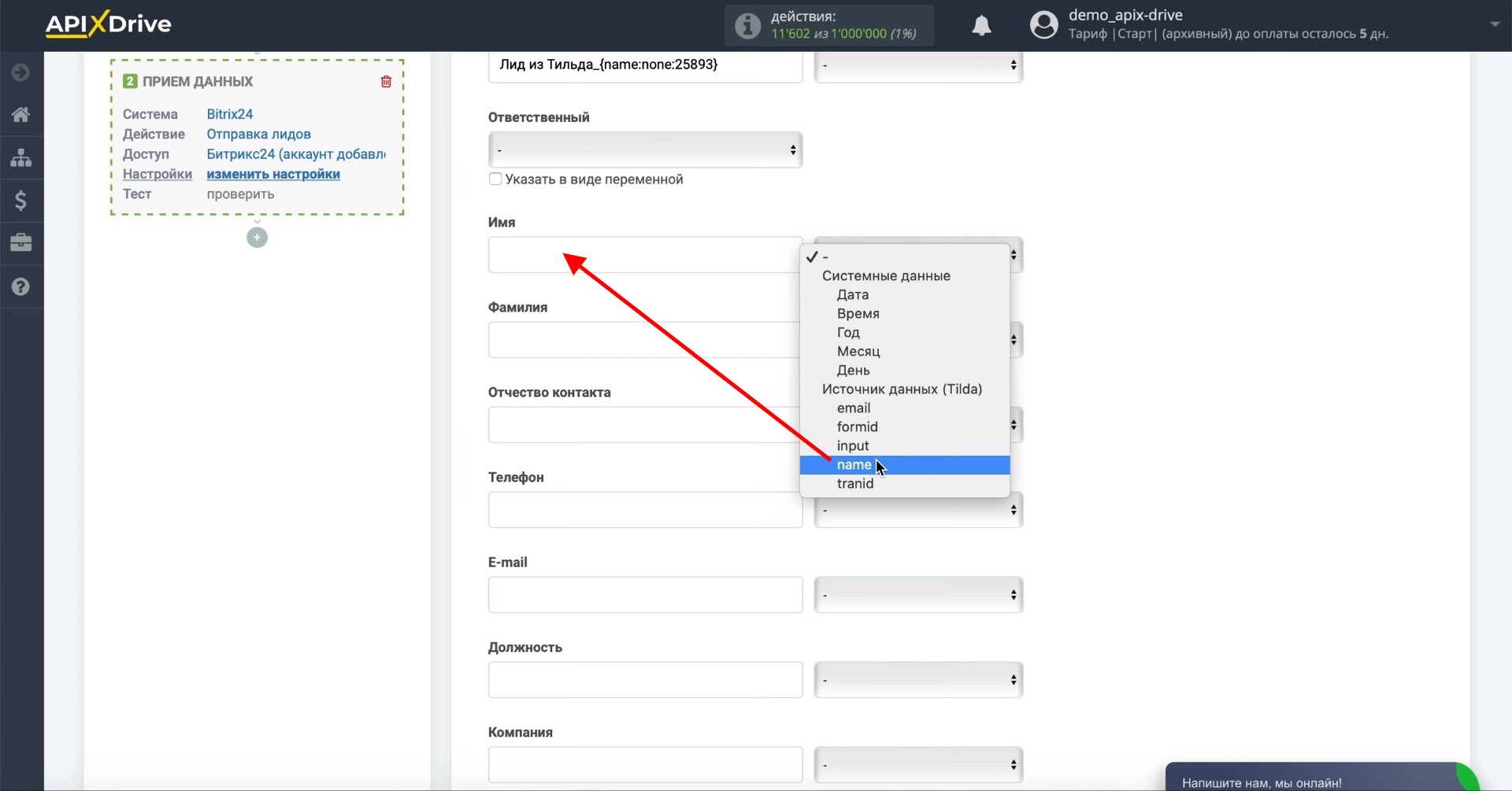Click into the Должность input field
Image resolution: width=1512 pixels, height=791 pixels.
[x=645, y=680]
